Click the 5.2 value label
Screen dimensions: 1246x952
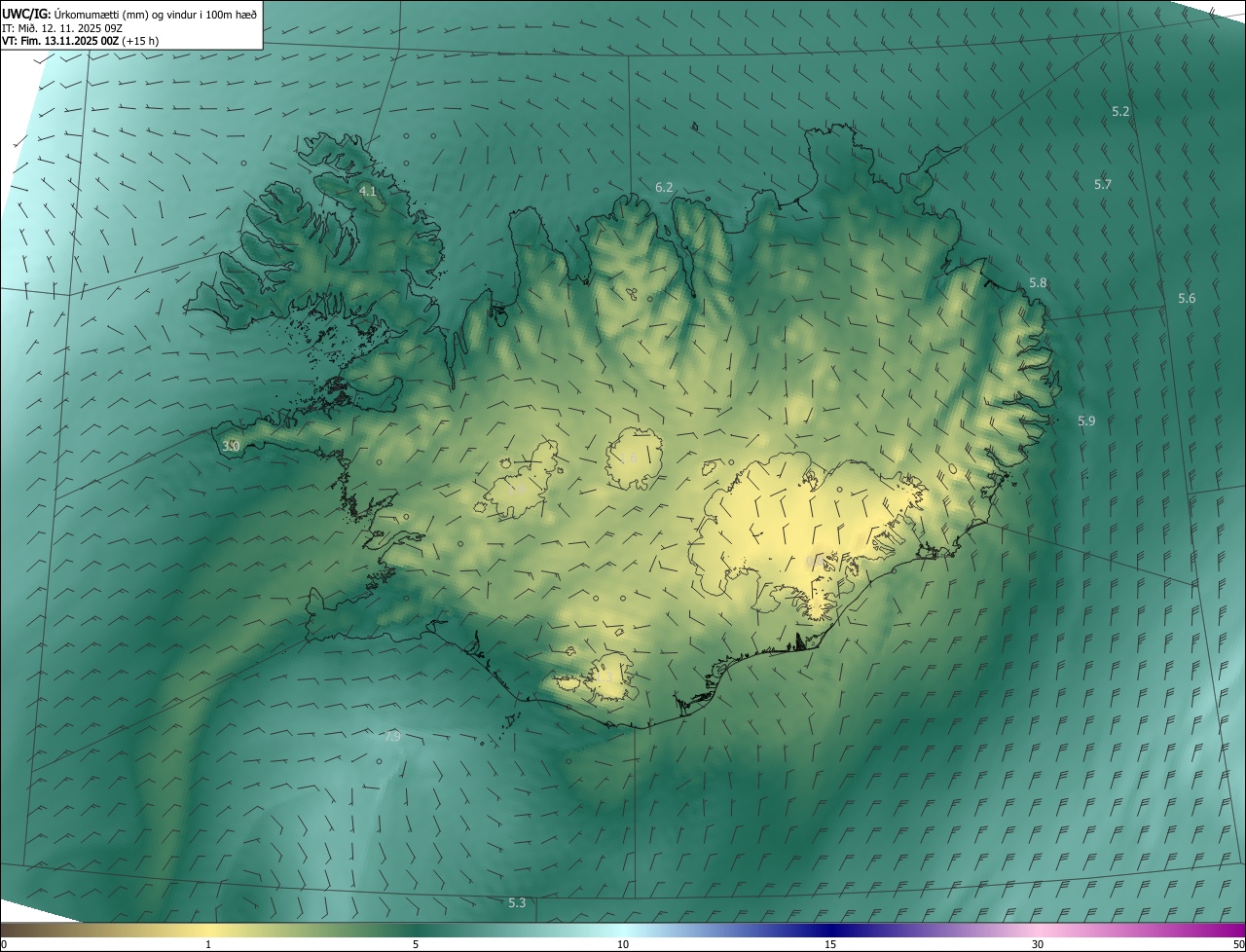(1120, 111)
